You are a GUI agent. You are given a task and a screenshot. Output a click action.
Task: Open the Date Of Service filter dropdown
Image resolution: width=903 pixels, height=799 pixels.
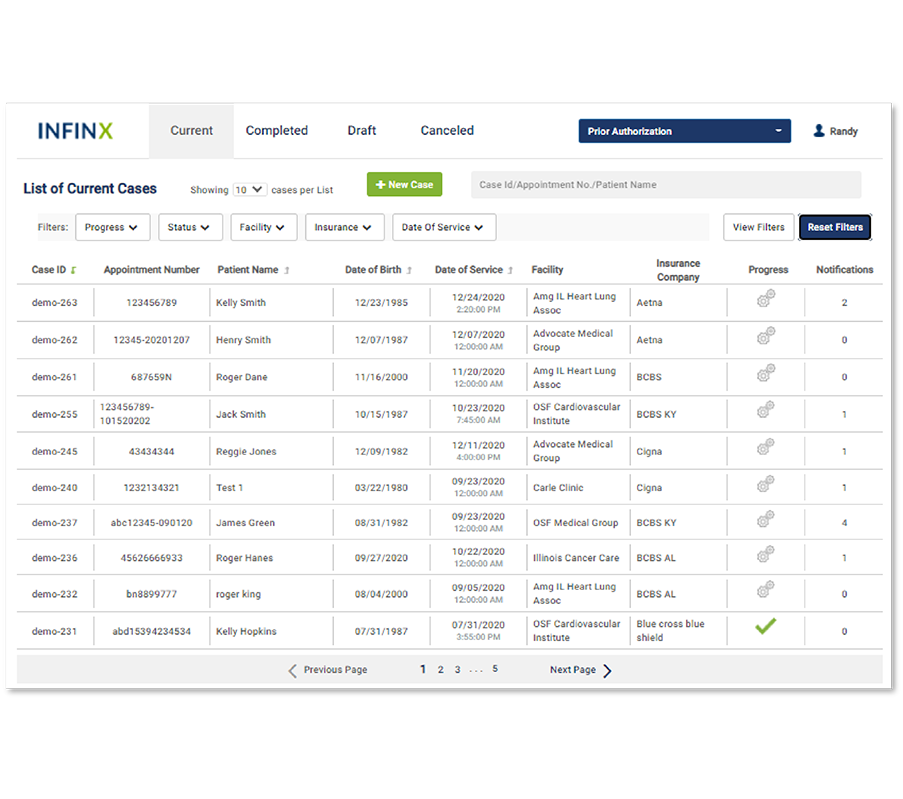(x=443, y=228)
